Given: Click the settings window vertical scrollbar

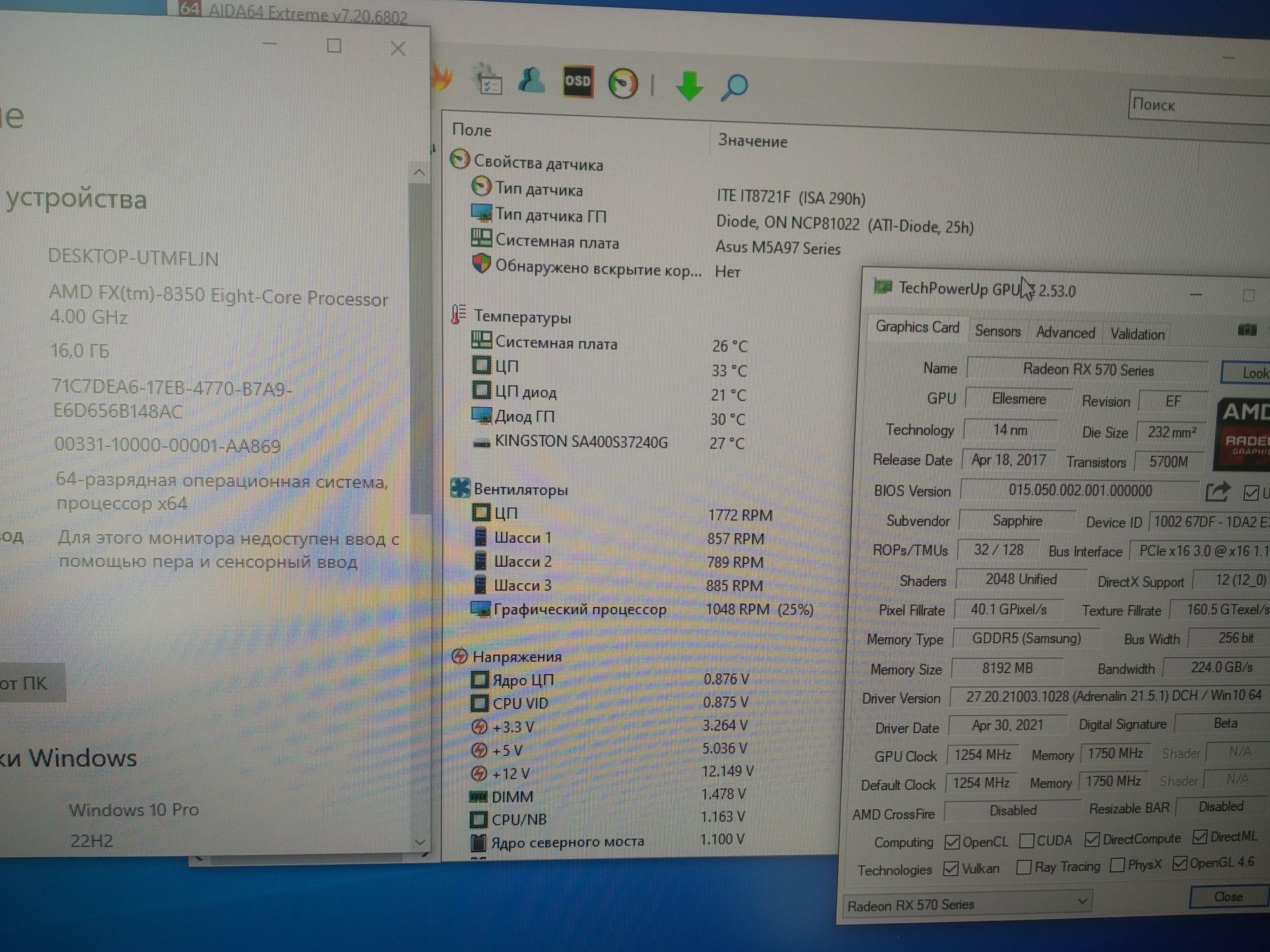Looking at the screenshot, I should [420, 348].
